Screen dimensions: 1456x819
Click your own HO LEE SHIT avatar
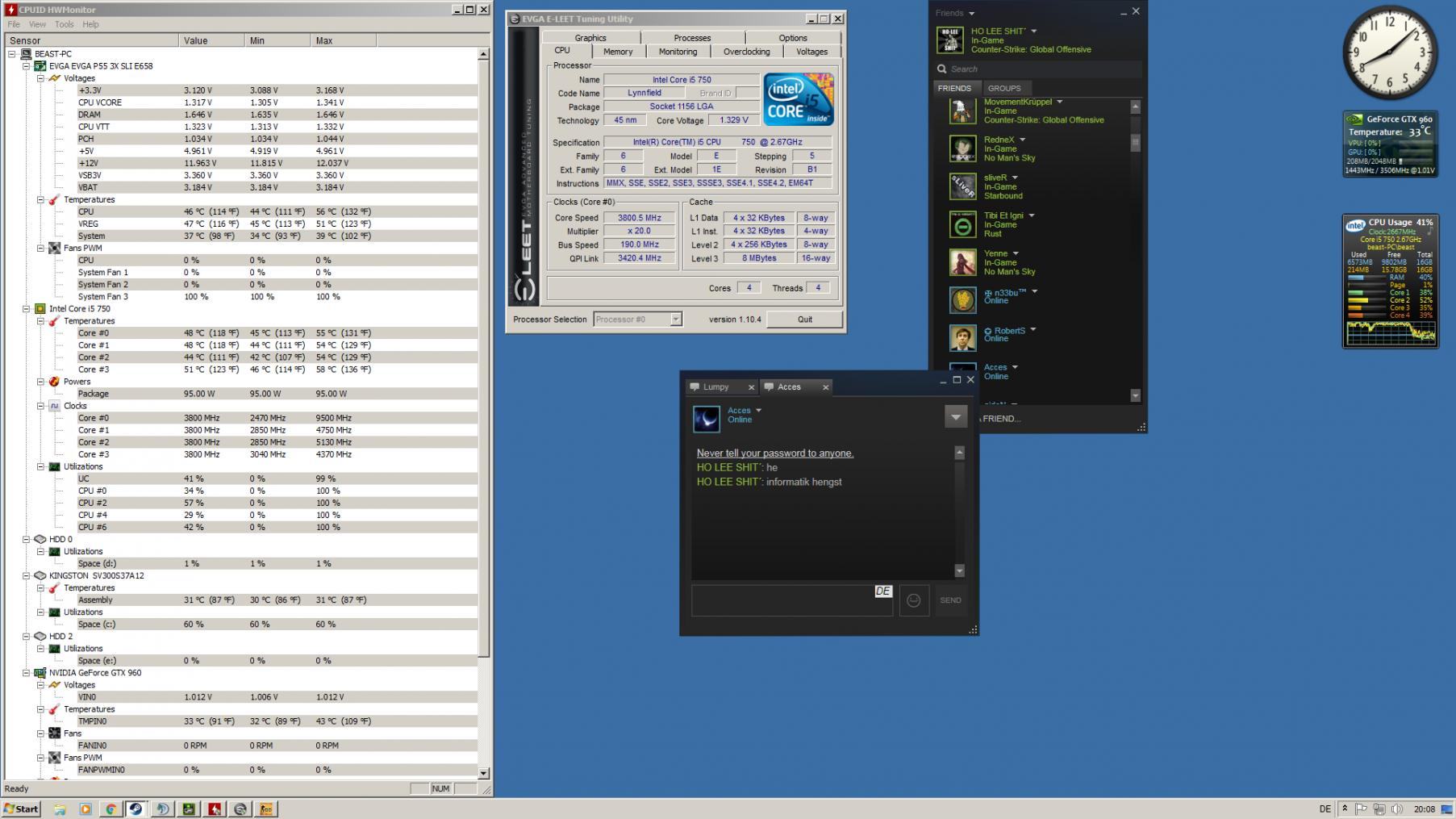[x=949, y=40]
